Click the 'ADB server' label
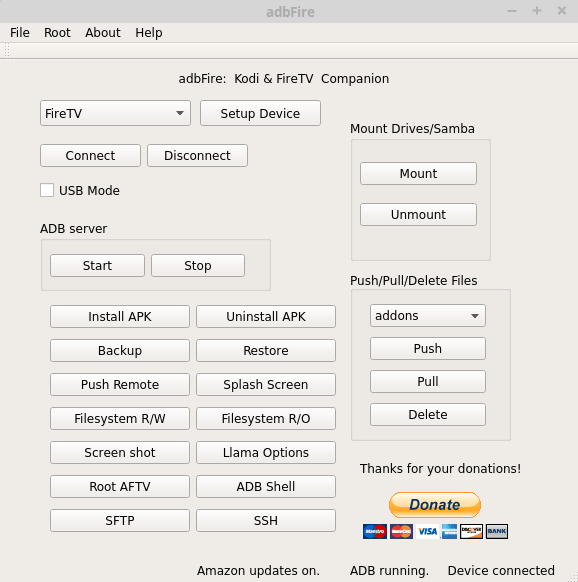Screen dimensions: 578x582 click(74, 229)
